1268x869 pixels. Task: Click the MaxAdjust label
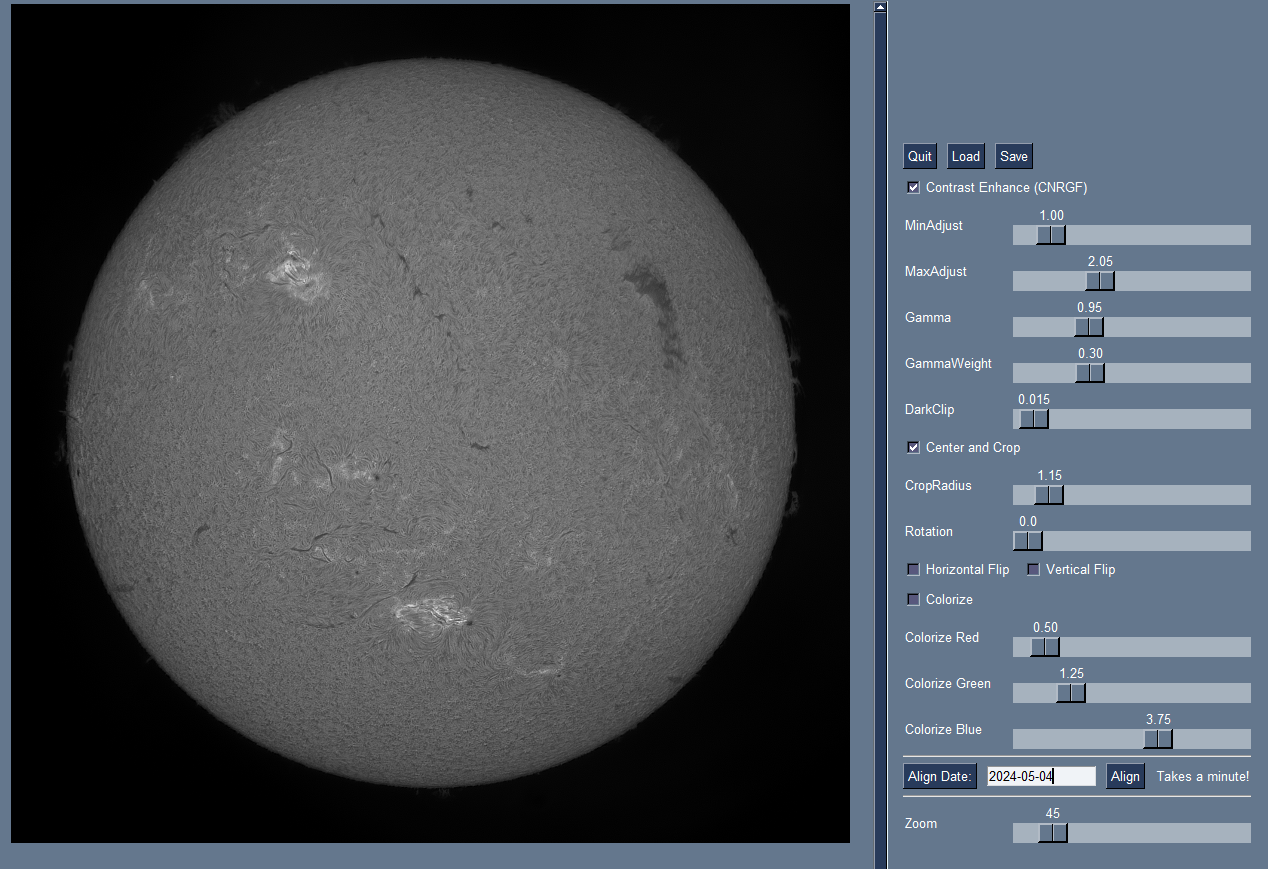coord(936,272)
